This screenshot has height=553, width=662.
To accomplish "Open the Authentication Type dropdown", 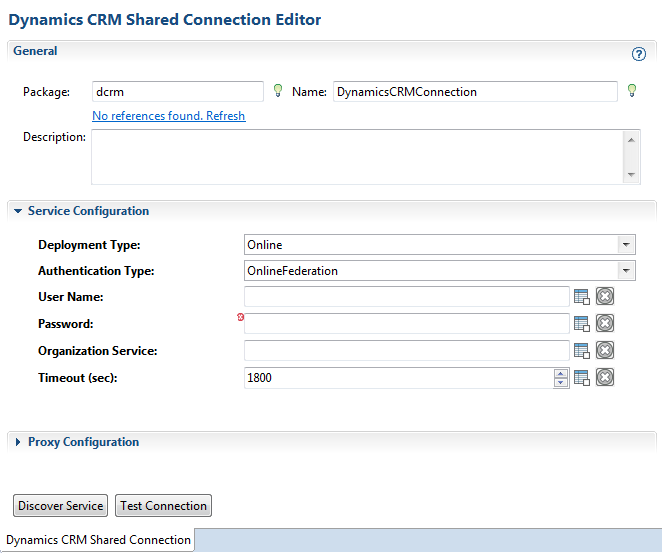I will point(626,271).
